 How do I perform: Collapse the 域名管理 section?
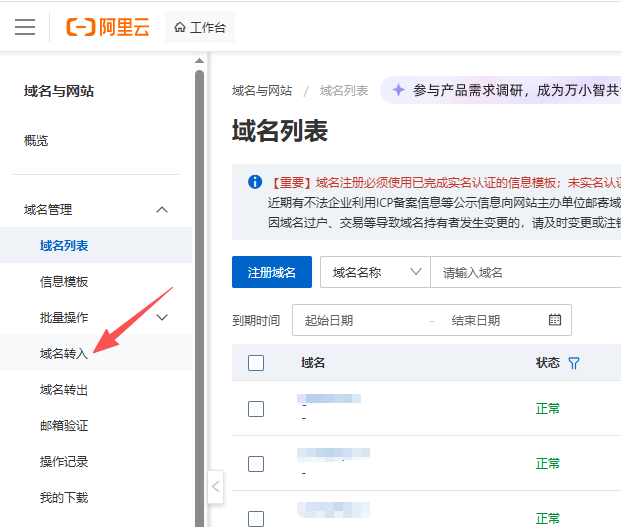tap(162, 210)
